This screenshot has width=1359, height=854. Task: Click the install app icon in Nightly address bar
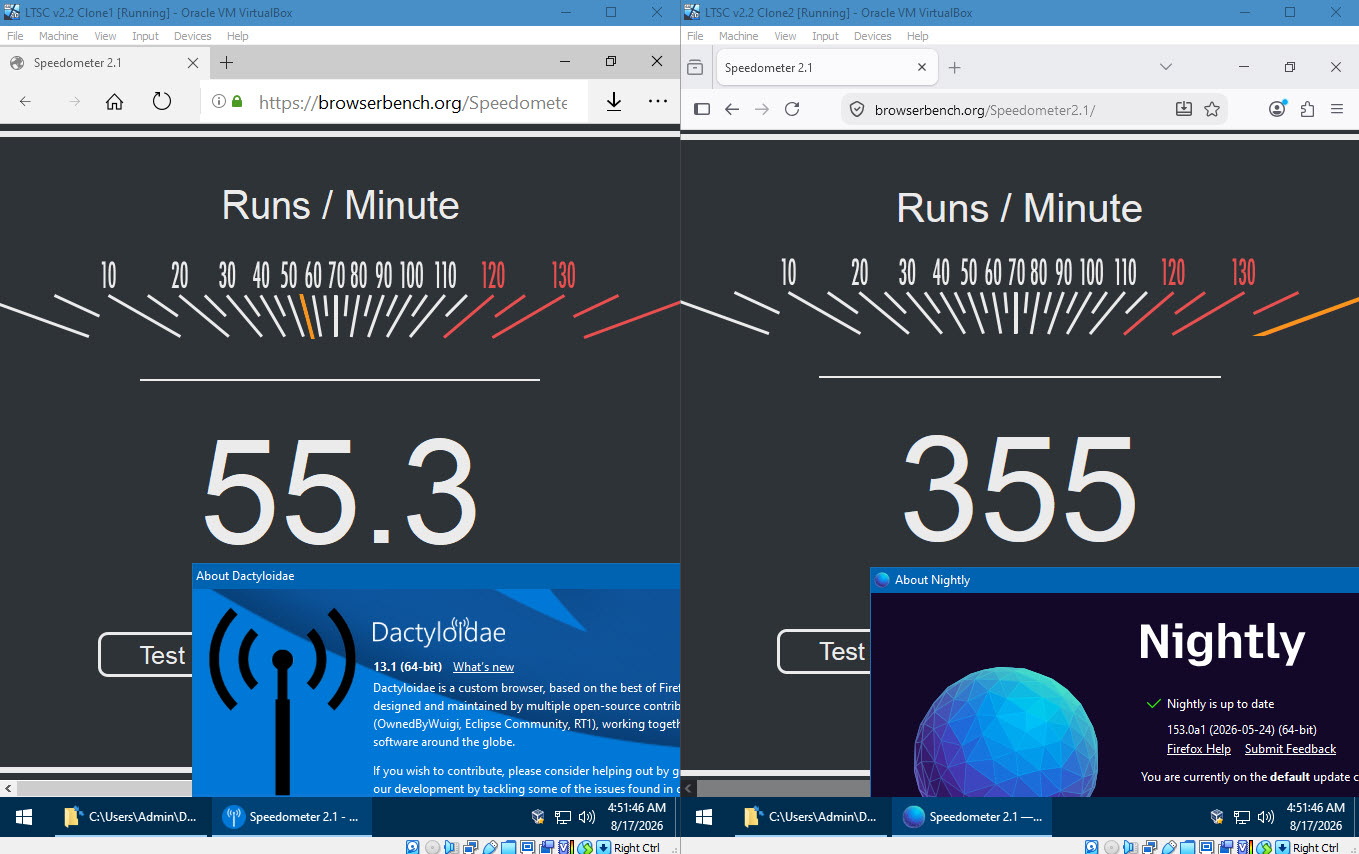click(1184, 109)
